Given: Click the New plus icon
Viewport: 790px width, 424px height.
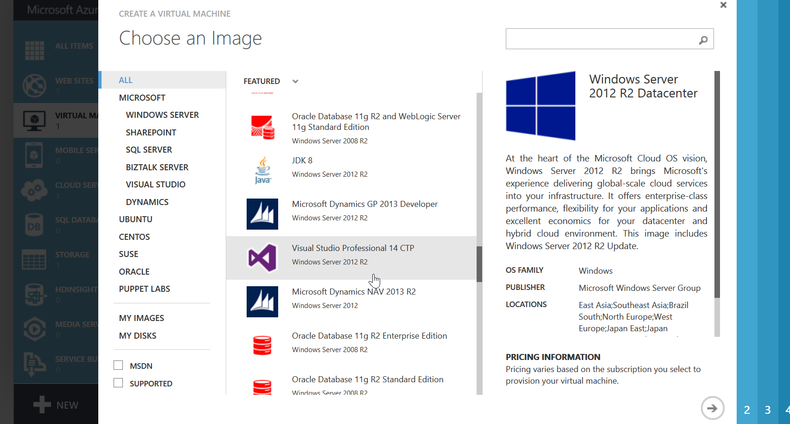Looking at the screenshot, I should click(41, 405).
